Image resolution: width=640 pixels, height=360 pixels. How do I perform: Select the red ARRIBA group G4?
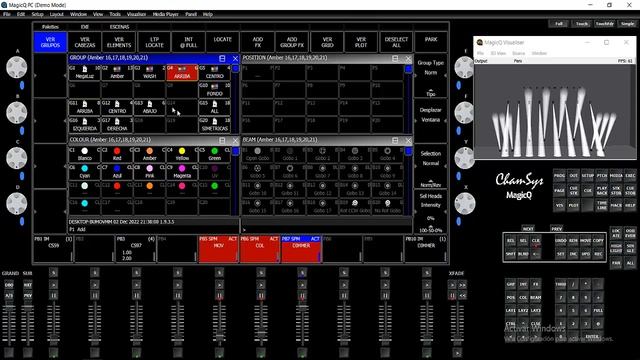tap(182, 73)
